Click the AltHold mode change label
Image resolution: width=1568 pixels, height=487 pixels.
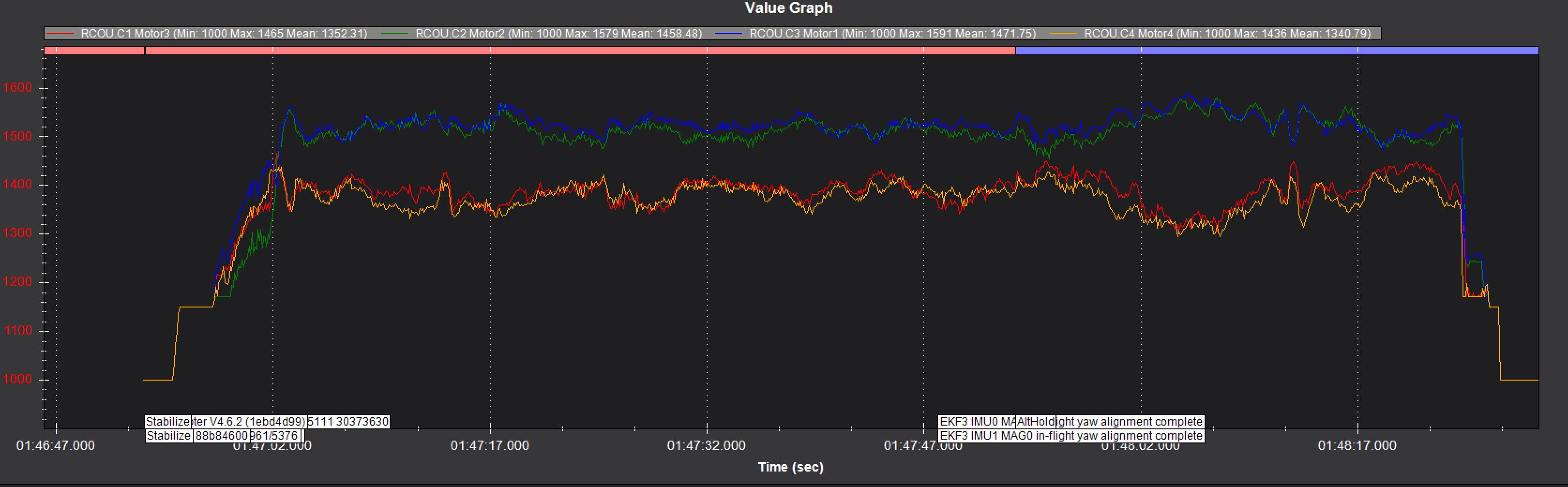(1035, 422)
